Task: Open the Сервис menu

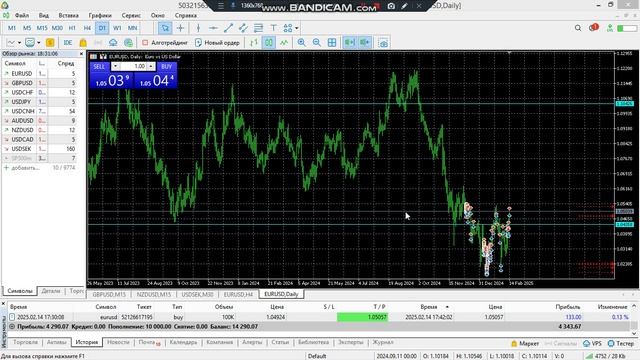Action: tap(131, 16)
